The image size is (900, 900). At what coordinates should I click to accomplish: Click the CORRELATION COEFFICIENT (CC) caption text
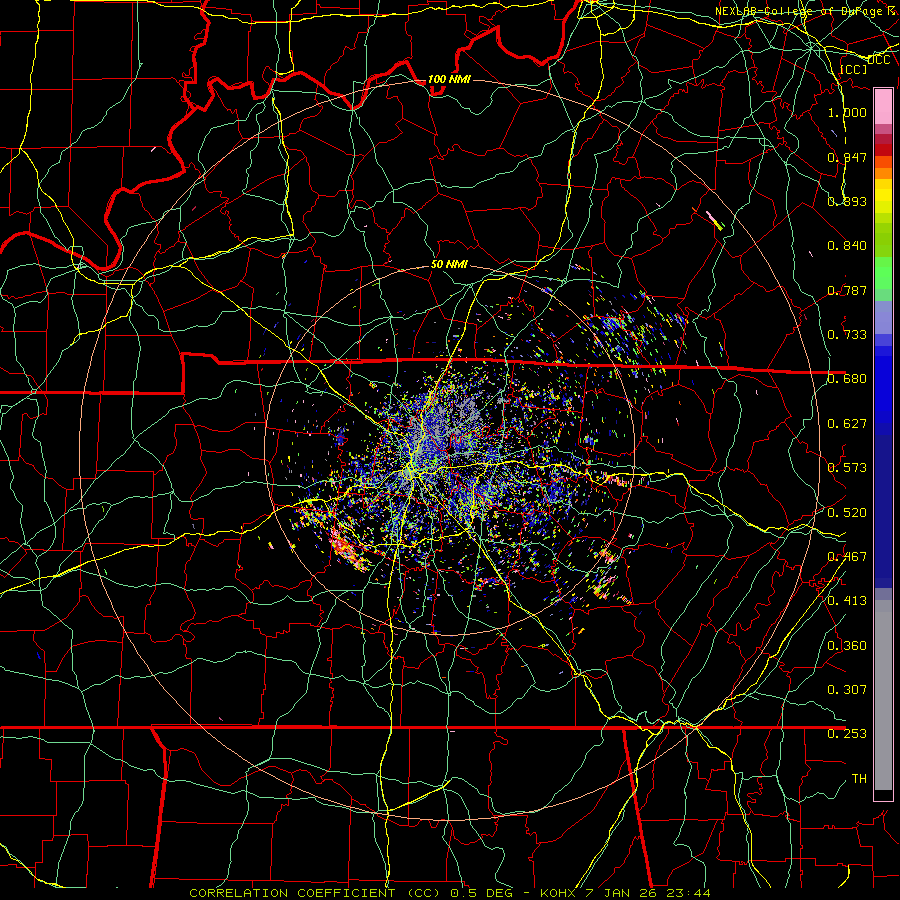click(x=315, y=893)
